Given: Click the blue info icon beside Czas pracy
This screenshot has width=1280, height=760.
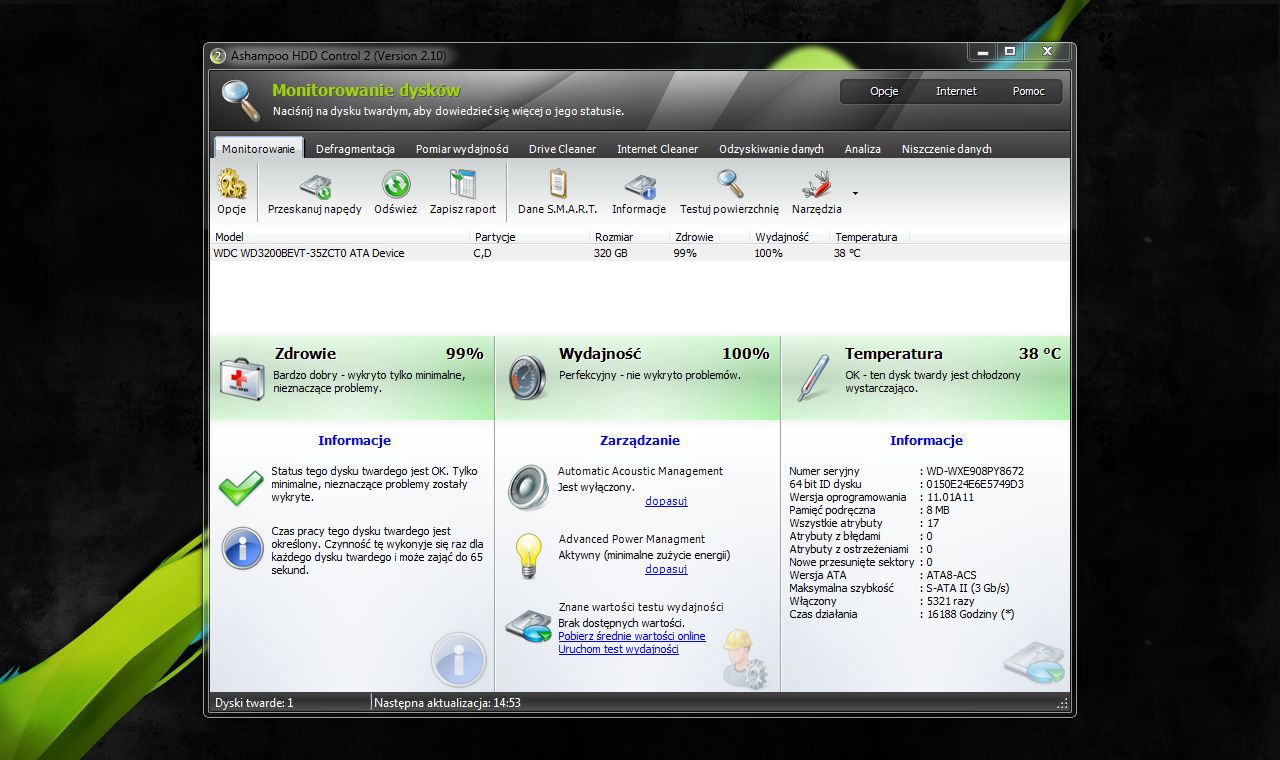Looking at the screenshot, I should [242, 548].
